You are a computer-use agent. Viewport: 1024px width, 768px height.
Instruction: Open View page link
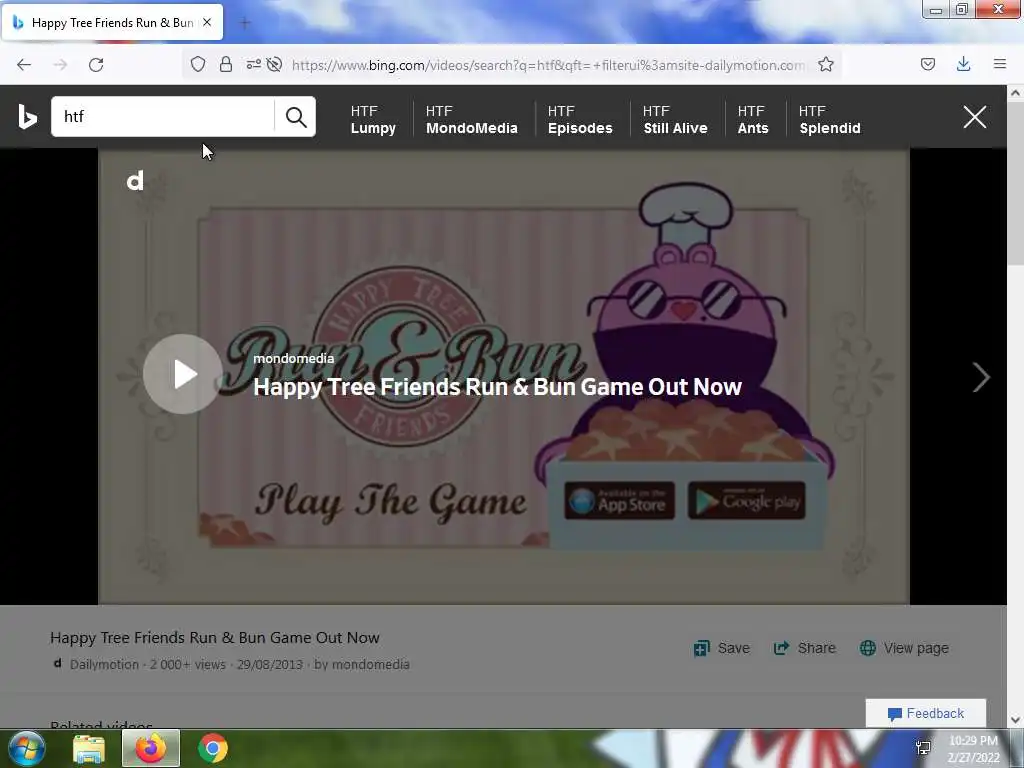tap(904, 648)
